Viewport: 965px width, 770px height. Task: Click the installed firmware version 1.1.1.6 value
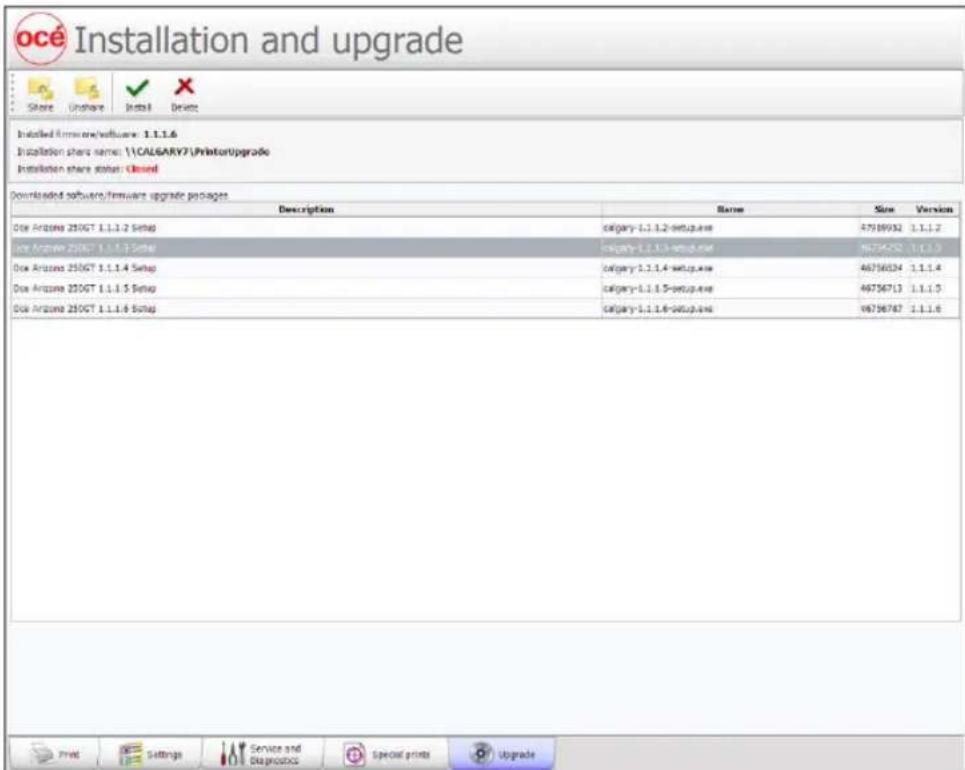point(160,134)
